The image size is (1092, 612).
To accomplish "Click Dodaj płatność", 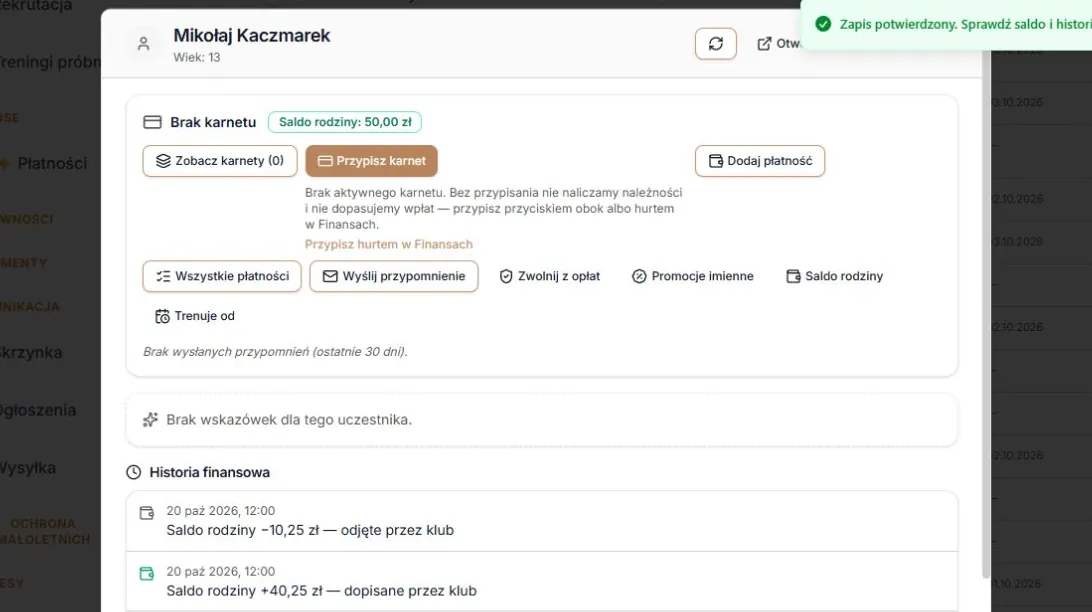I will coord(760,161).
